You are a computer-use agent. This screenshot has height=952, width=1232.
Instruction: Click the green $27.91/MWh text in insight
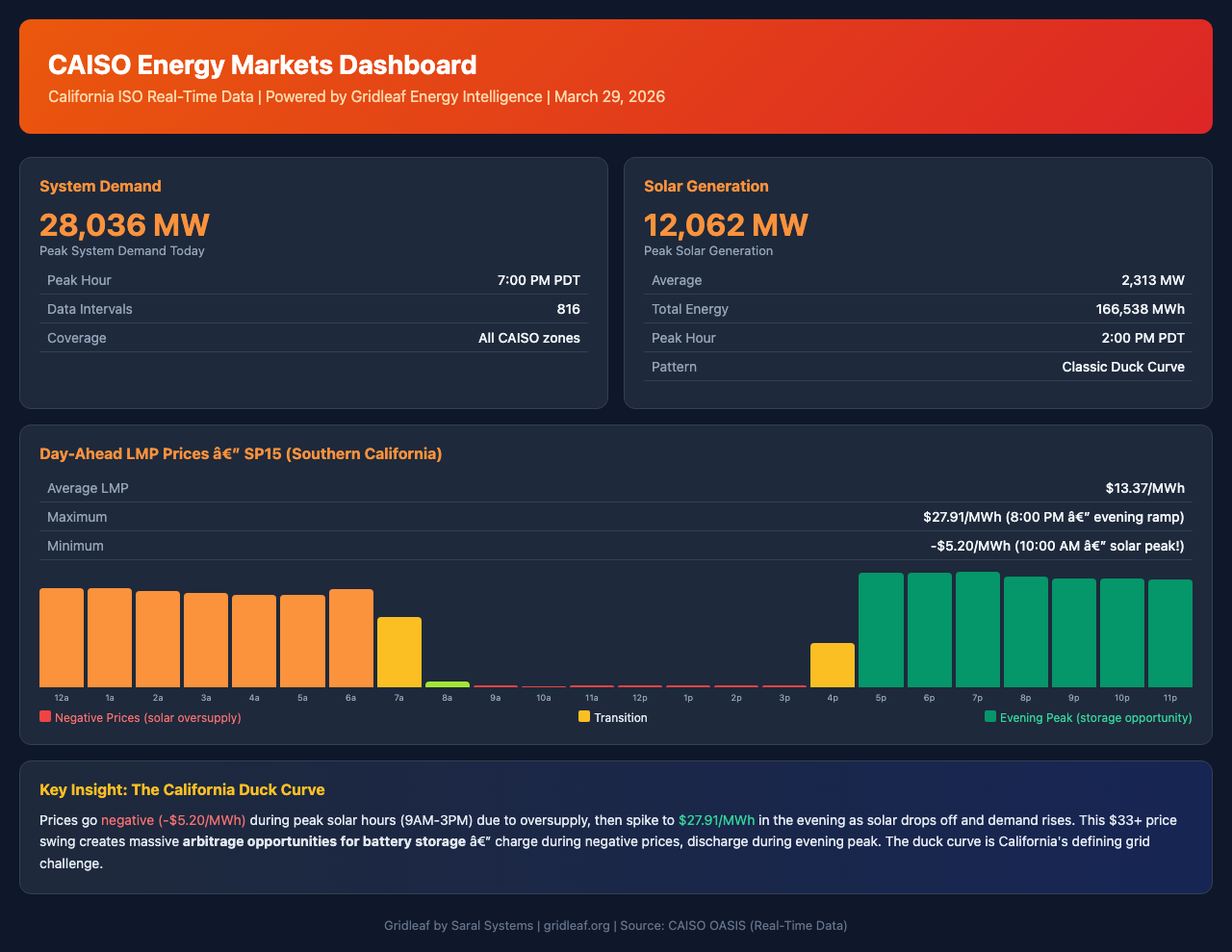[x=716, y=821]
